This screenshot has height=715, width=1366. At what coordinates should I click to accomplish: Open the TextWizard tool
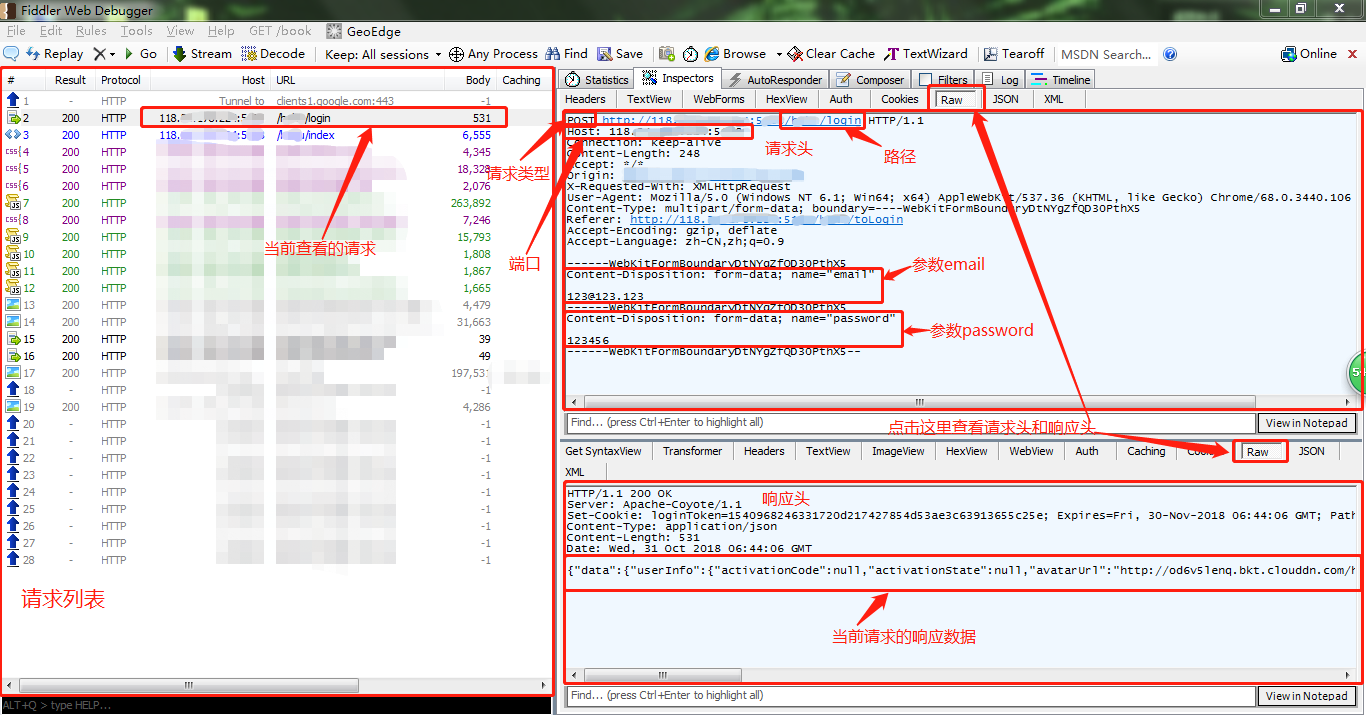pos(926,54)
